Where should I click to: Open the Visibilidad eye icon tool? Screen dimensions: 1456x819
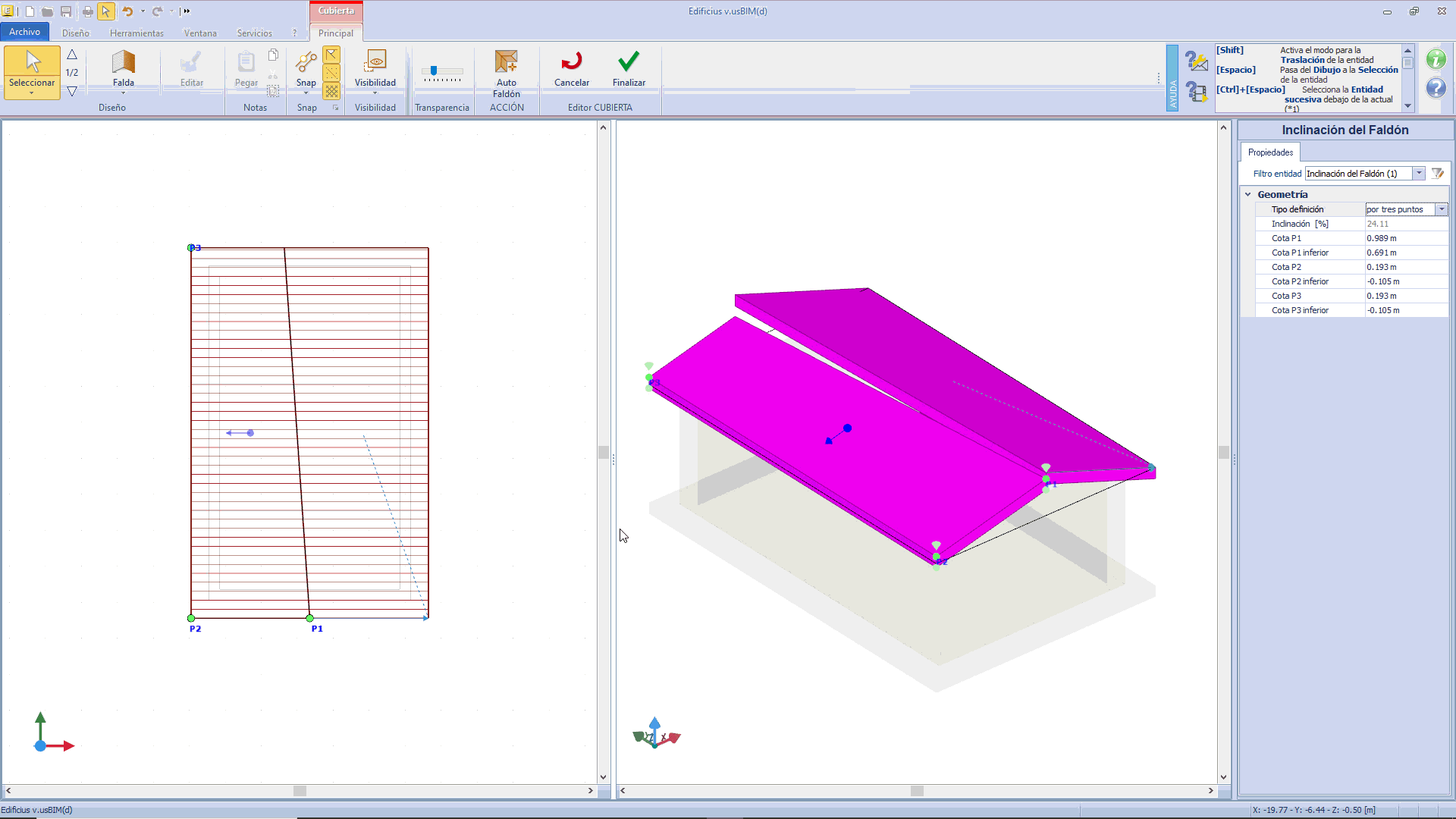point(375,62)
